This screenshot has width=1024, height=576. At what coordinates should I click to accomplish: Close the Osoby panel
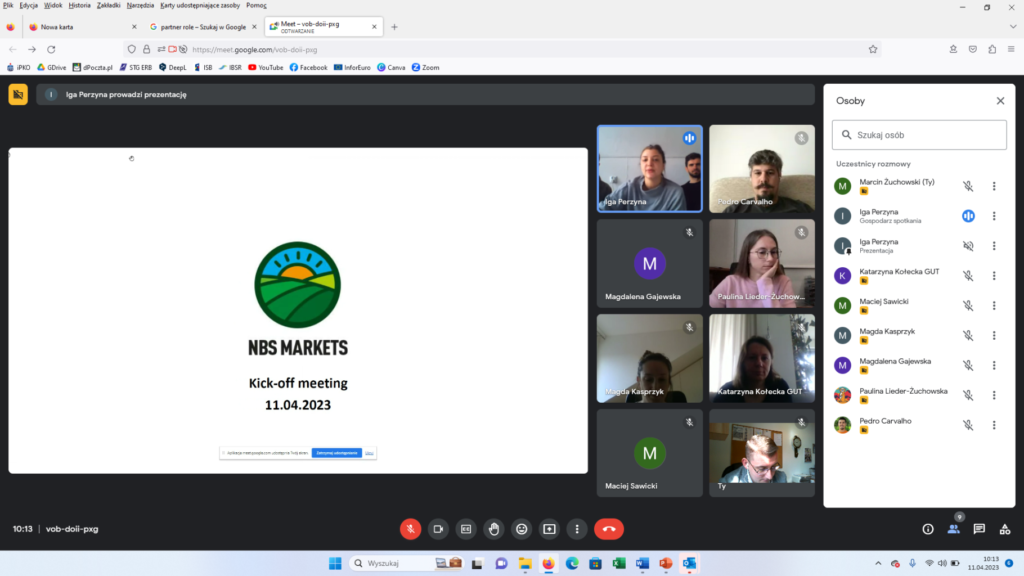(1000, 101)
